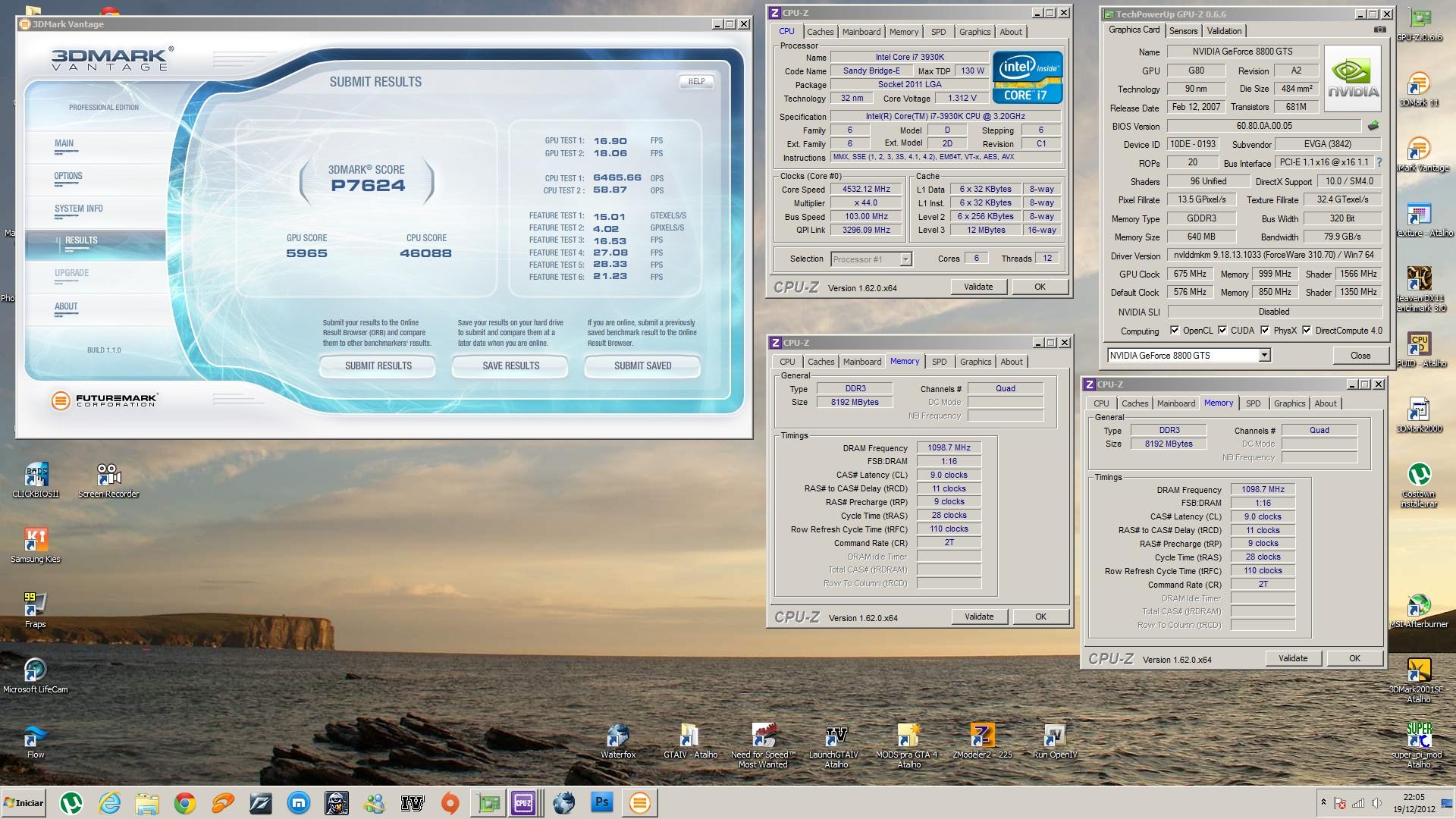1456x819 pixels.
Task: Open Processor #1 selection dropdown
Action: (x=905, y=259)
